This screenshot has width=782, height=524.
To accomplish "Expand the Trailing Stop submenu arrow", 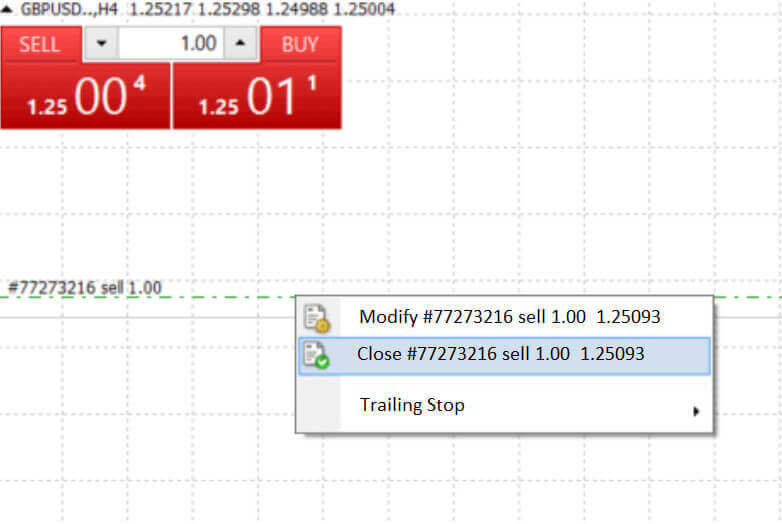I will pos(696,410).
